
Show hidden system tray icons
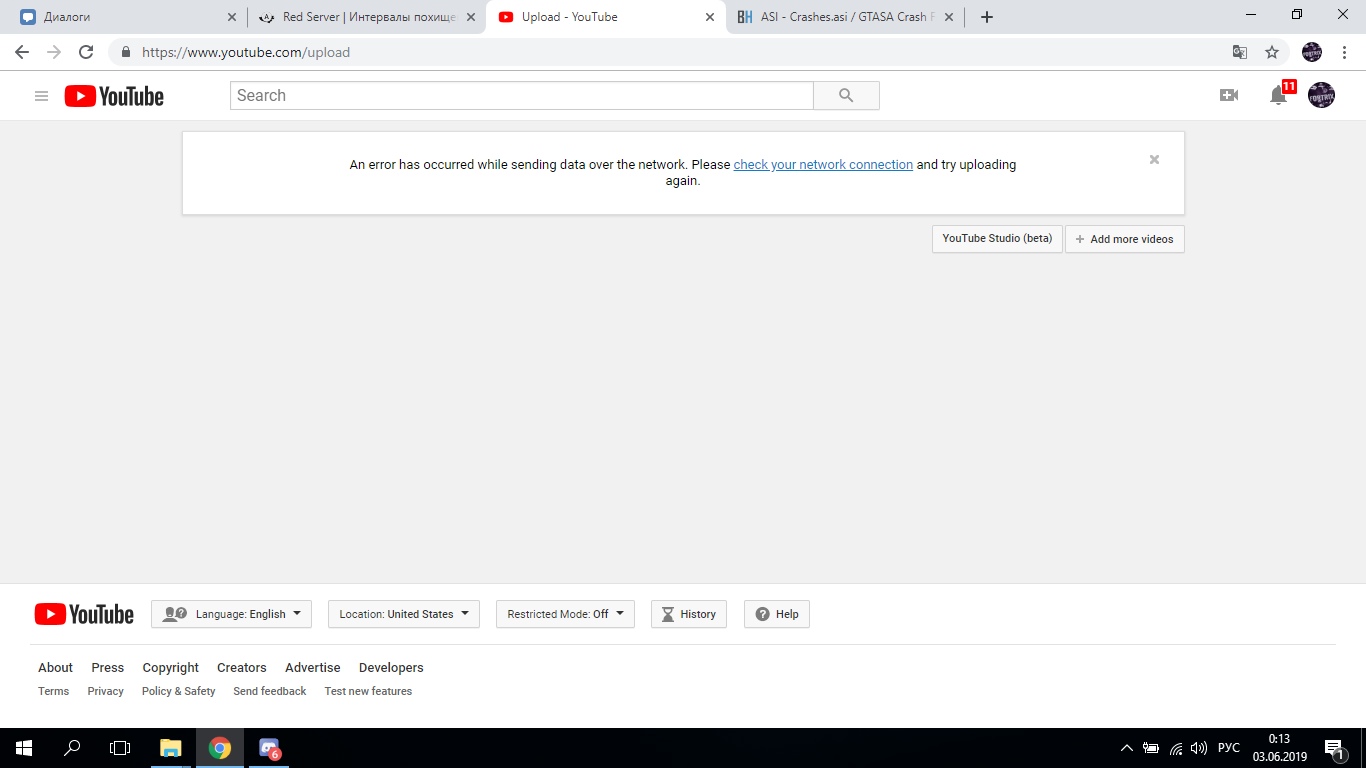click(1127, 748)
